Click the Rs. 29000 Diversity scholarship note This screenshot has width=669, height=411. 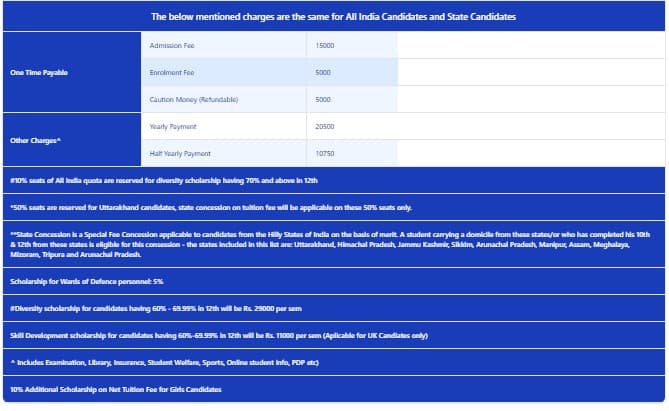165,308
